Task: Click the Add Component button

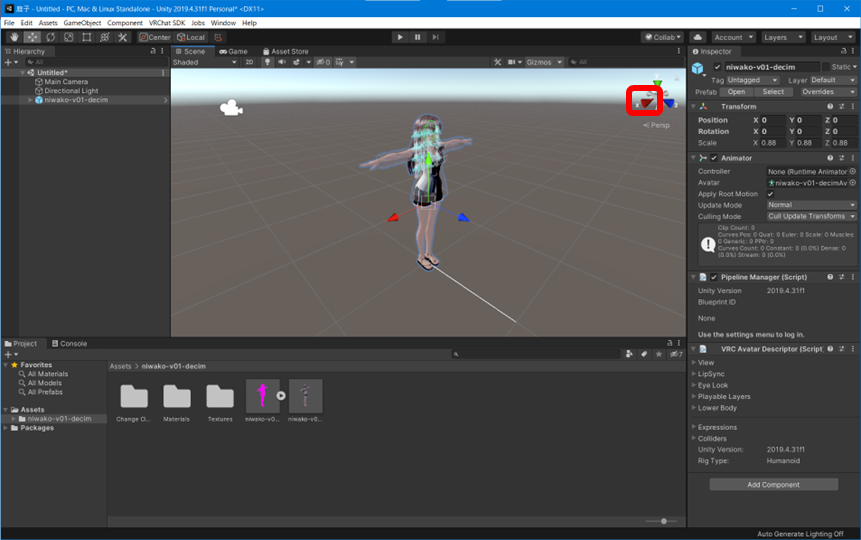Action: click(773, 485)
